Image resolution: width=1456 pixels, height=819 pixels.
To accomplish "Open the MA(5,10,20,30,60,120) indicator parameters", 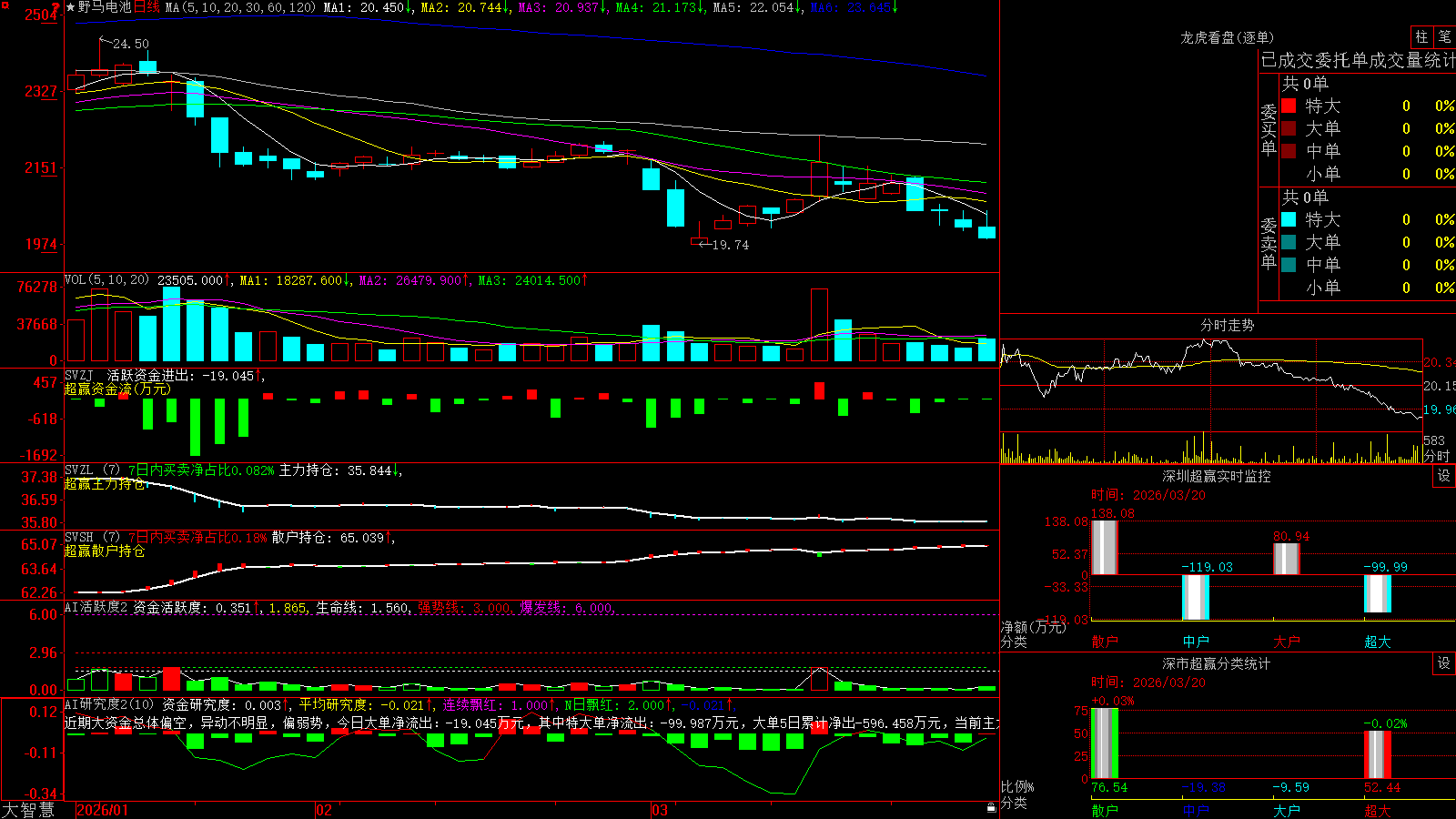I will click(240, 7).
